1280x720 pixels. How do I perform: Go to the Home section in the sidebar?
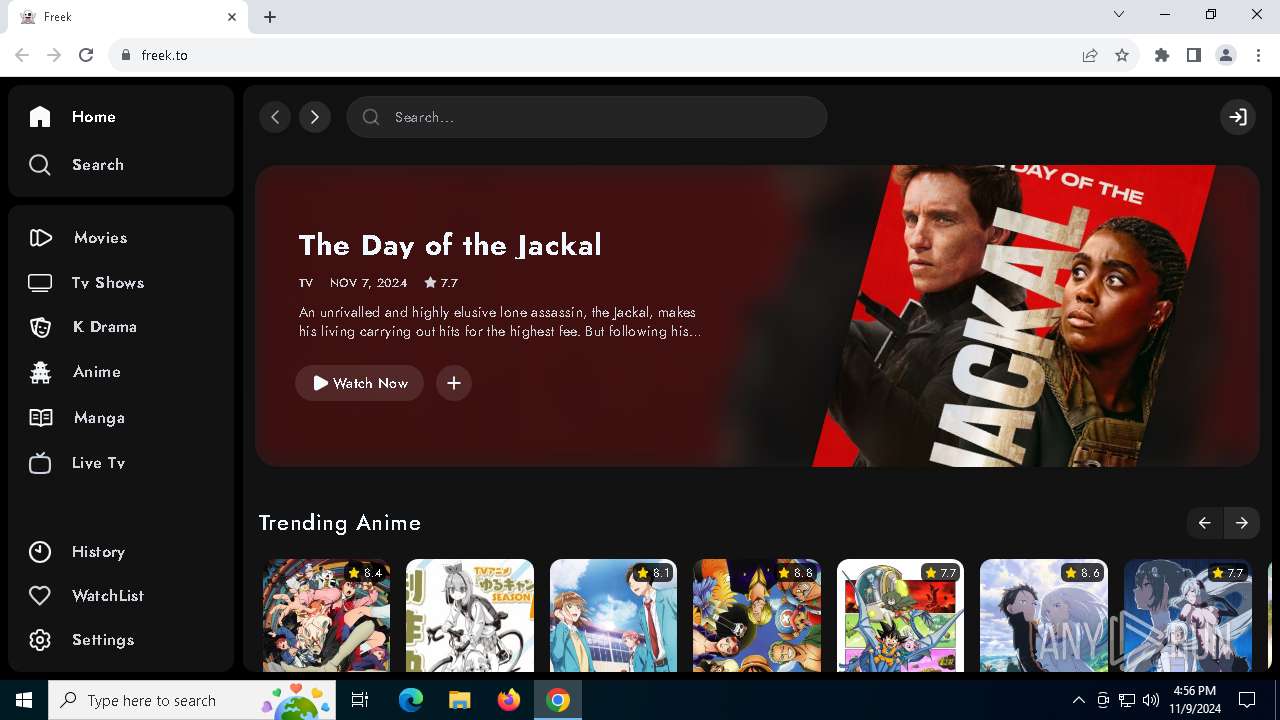click(73, 117)
